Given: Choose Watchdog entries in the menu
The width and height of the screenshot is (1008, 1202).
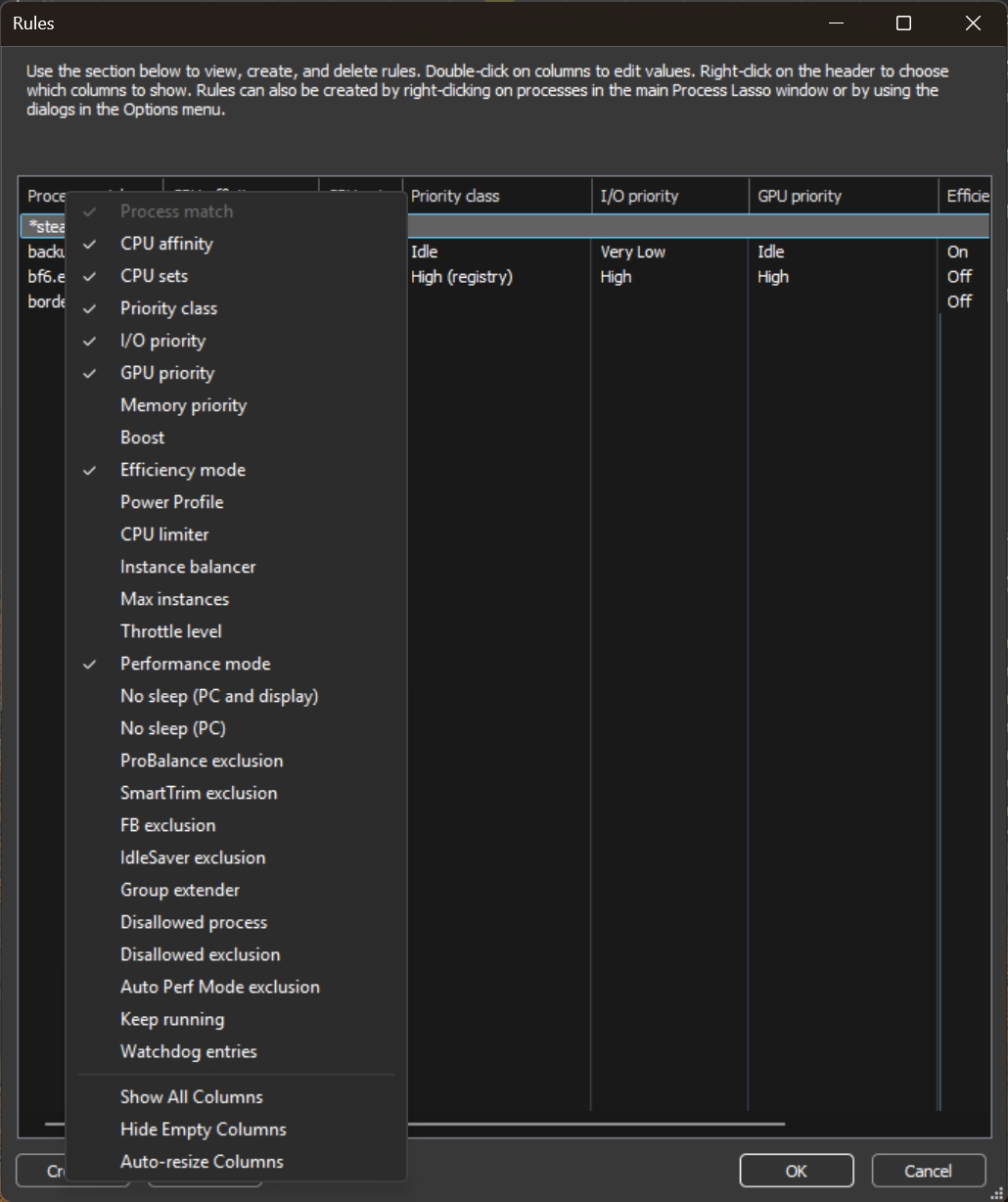Looking at the screenshot, I should click(x=188, y=1051).
